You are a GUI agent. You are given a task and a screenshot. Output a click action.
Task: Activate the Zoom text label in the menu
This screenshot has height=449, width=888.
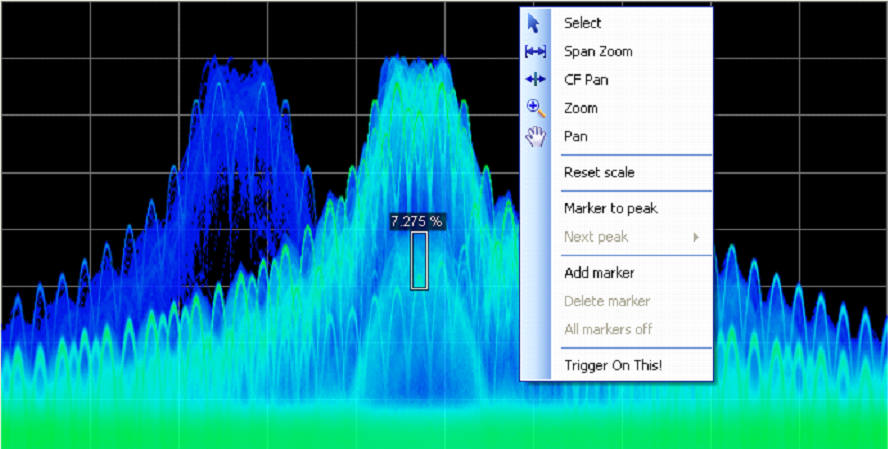pyautogui.click(x=580, y=108)
